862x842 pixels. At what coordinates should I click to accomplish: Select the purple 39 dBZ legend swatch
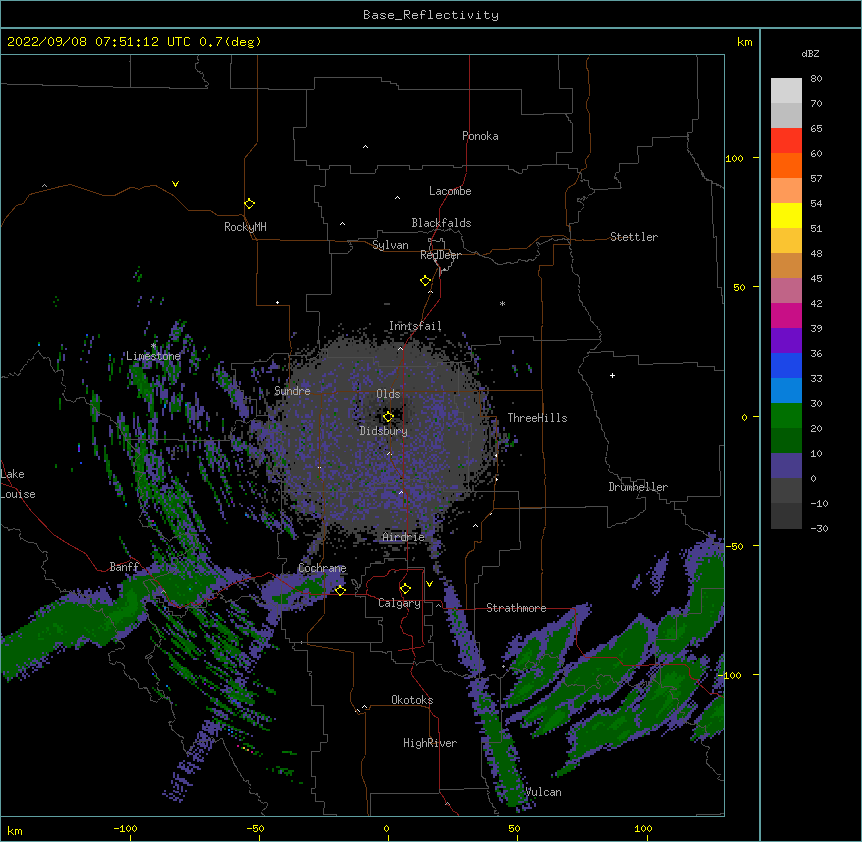coord(786,340)
